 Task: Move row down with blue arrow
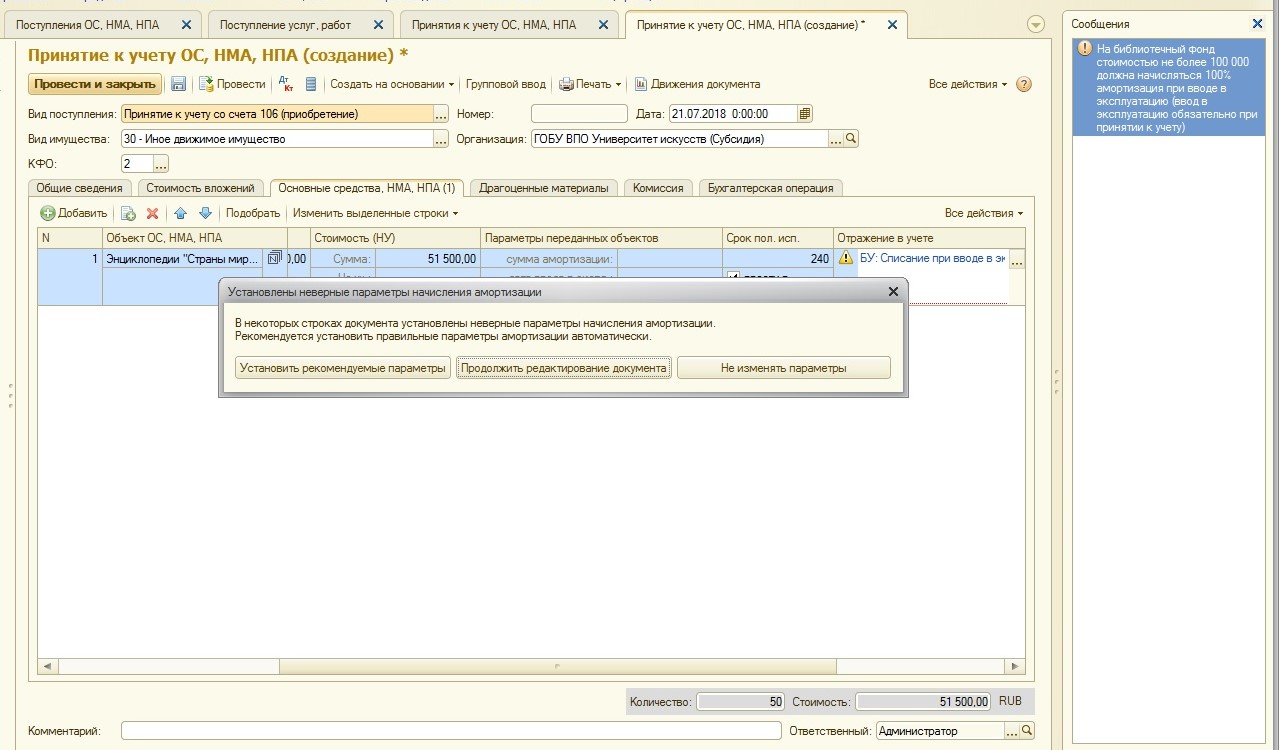click(x=205, y=213)
